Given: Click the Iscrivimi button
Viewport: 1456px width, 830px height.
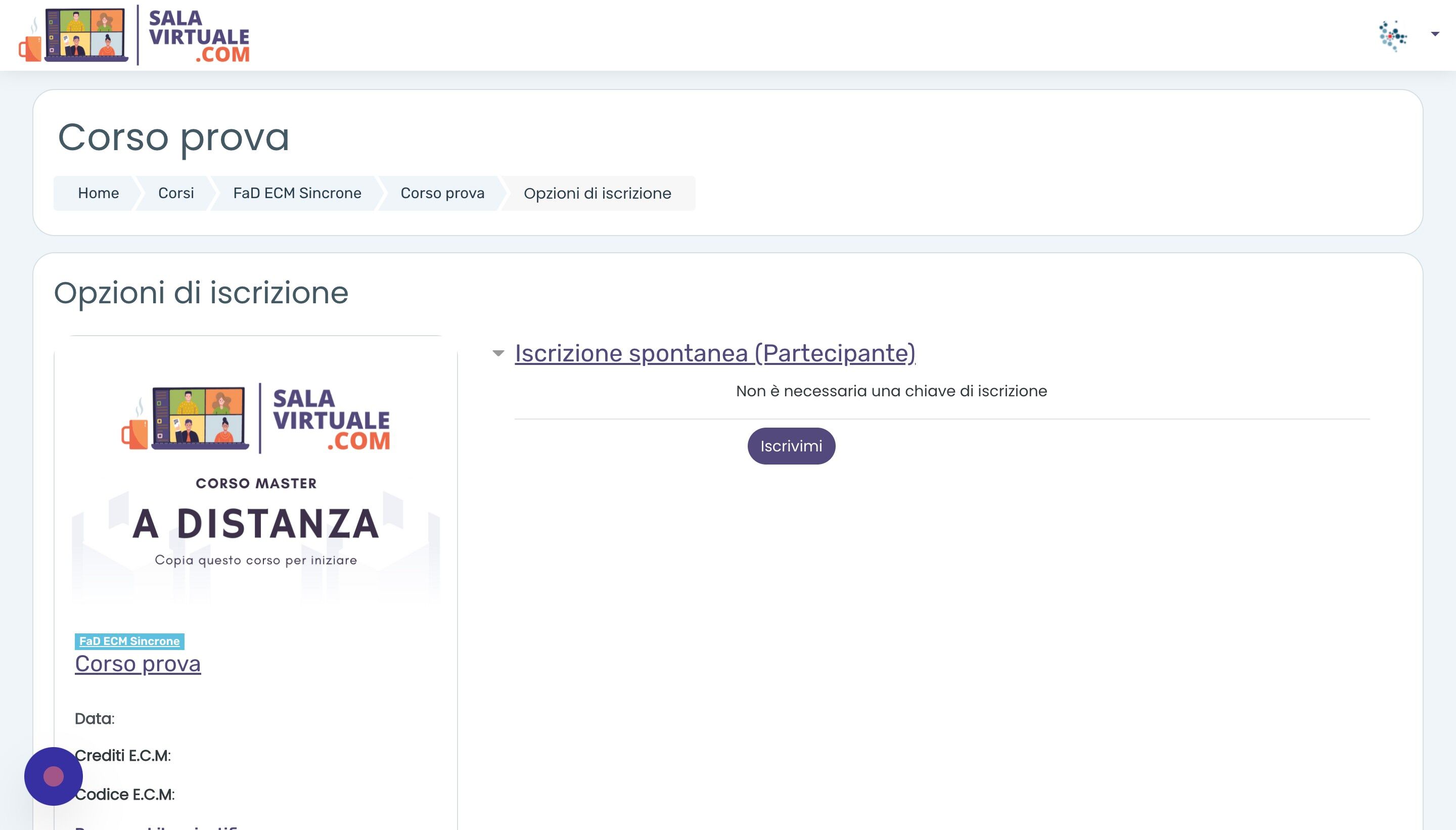Looking at the screenshot, I should click(x=791, y=446).
